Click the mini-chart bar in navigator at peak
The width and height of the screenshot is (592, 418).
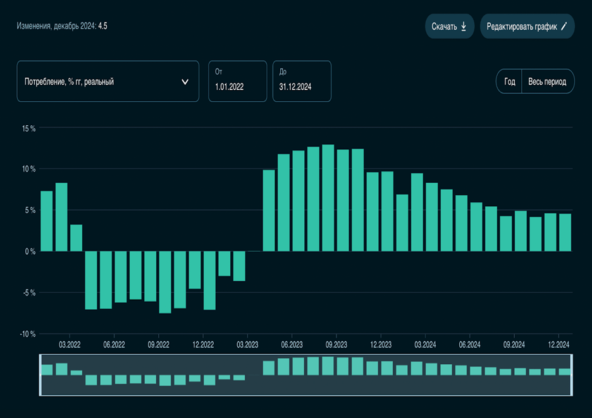pos(328,366)
